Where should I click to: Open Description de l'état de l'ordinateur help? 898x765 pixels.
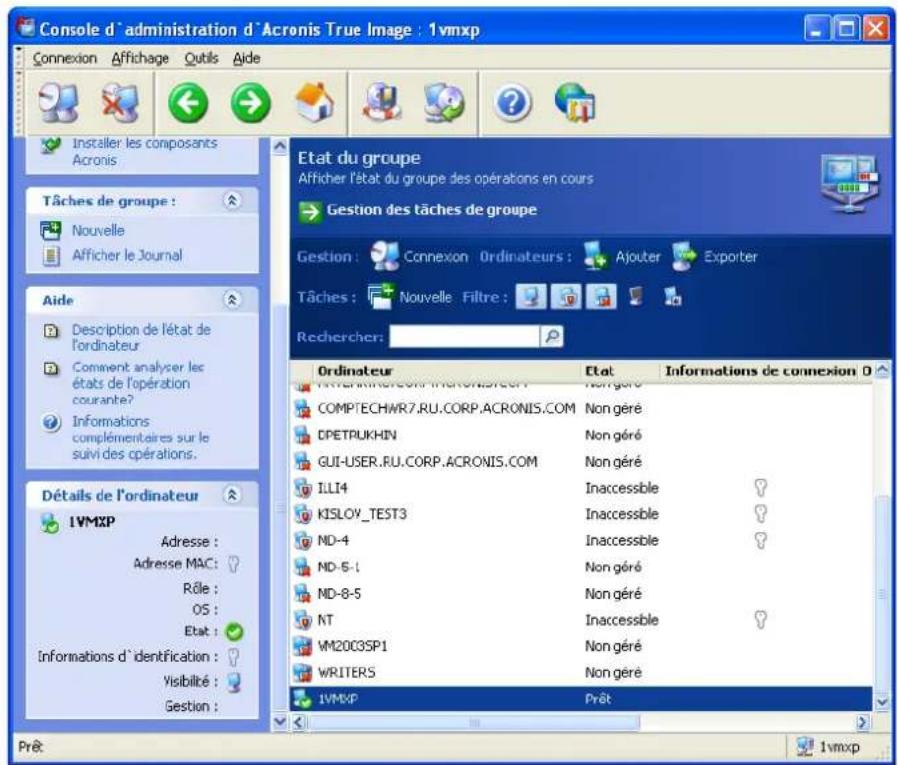(141, 337)
